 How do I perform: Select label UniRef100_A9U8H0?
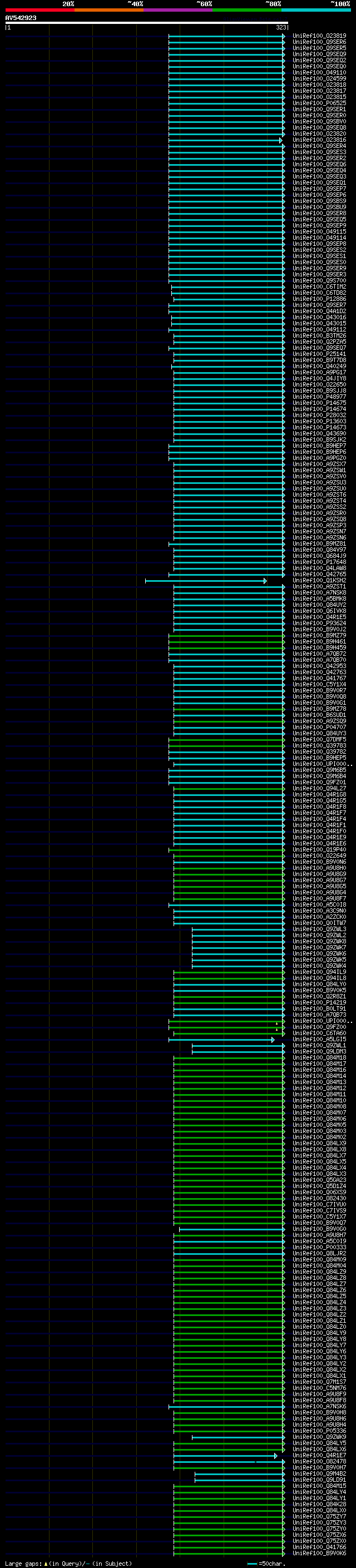(x=319, y=867)
